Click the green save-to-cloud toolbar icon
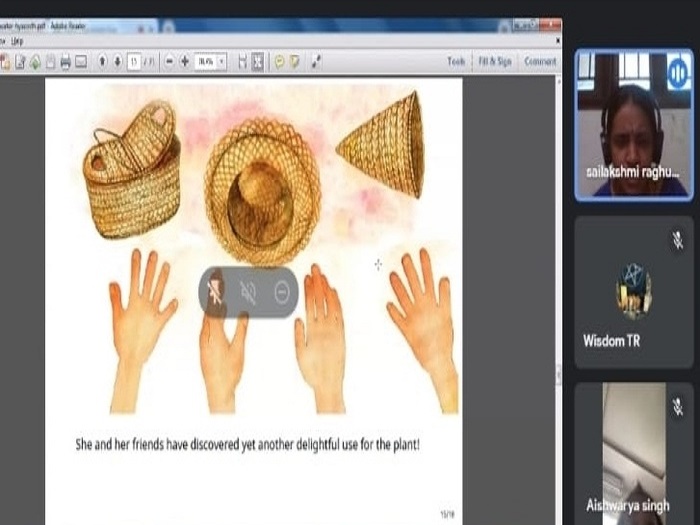The image size is (700, 525). click(35, 62)
